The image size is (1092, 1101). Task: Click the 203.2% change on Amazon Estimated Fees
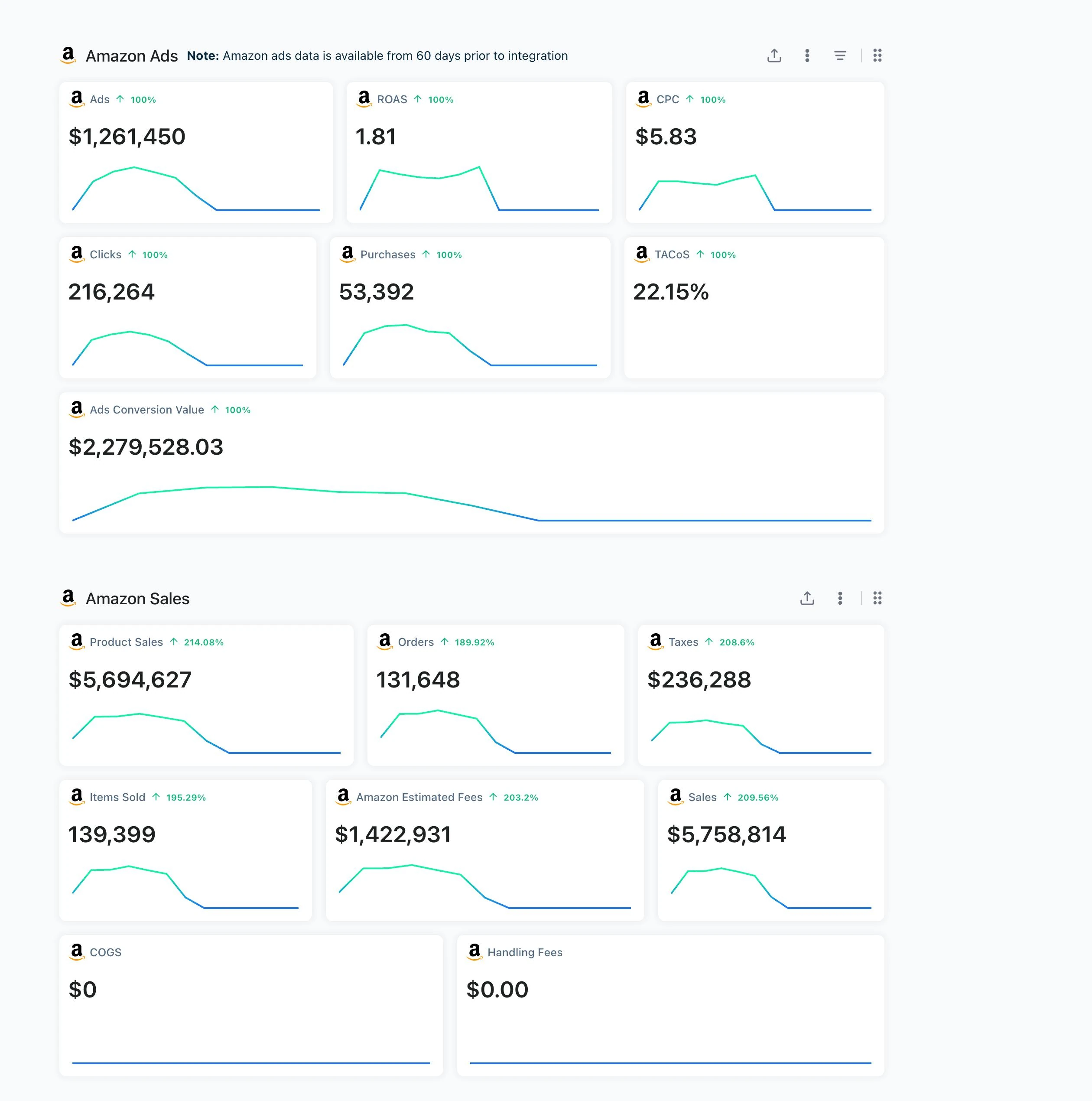tap(521, 797)
